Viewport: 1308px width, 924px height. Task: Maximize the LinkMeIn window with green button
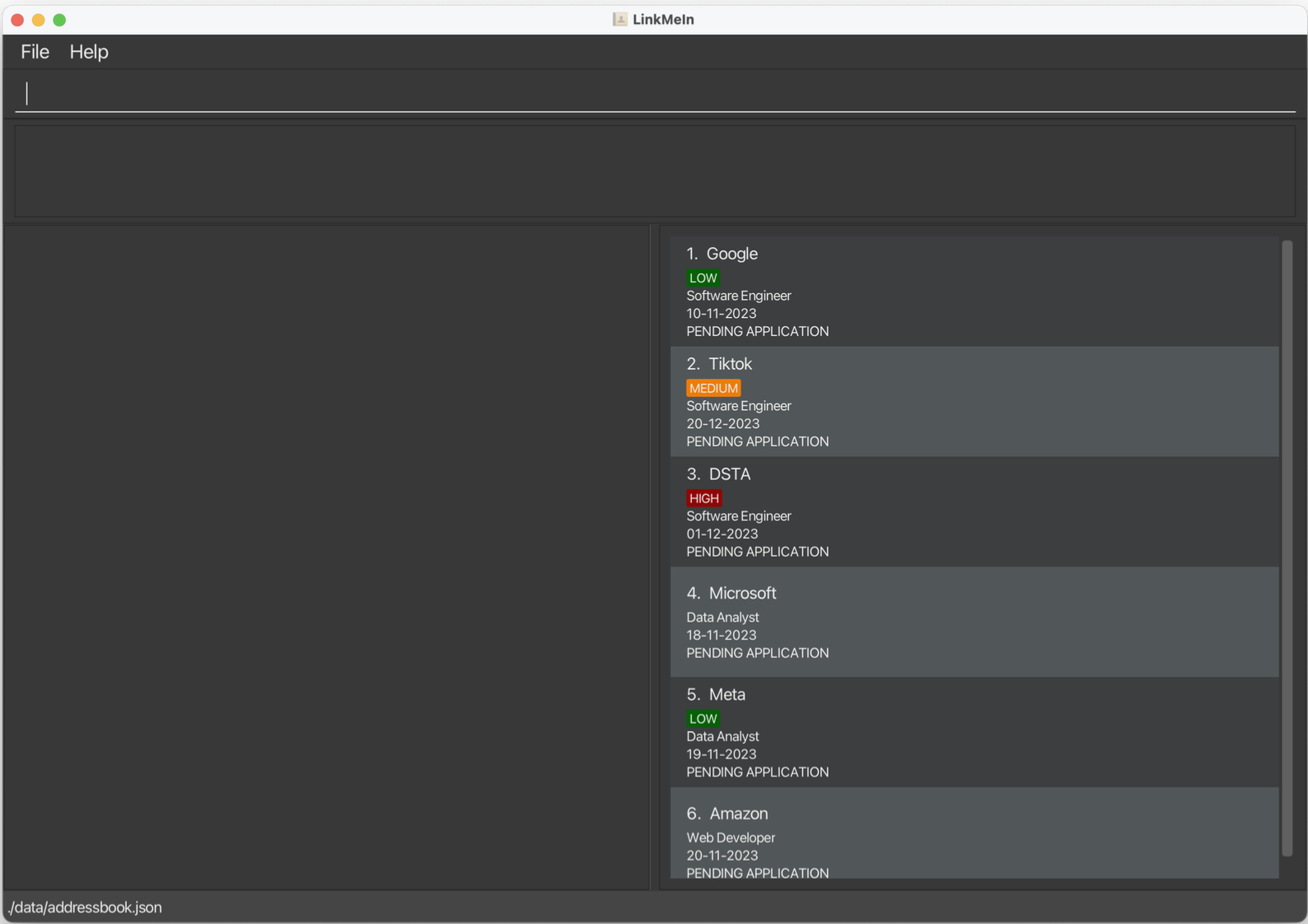(59, 20)
